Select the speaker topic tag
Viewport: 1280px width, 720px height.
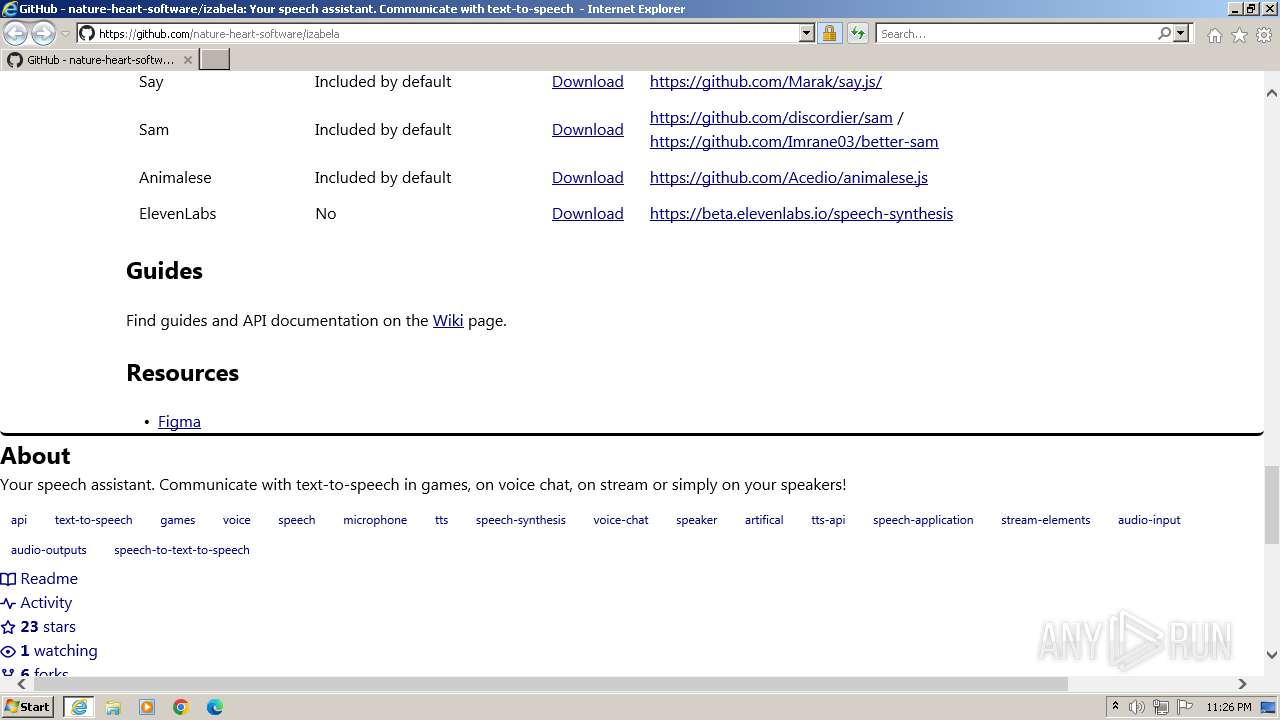pos(696,520)
